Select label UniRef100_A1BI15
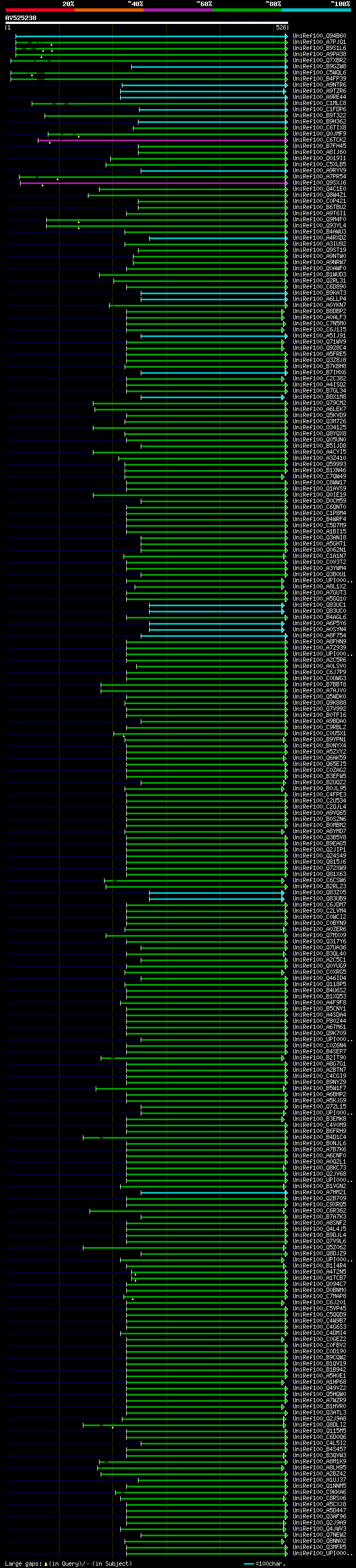The width and height of the screenshot is (356, 1568). 319,531
